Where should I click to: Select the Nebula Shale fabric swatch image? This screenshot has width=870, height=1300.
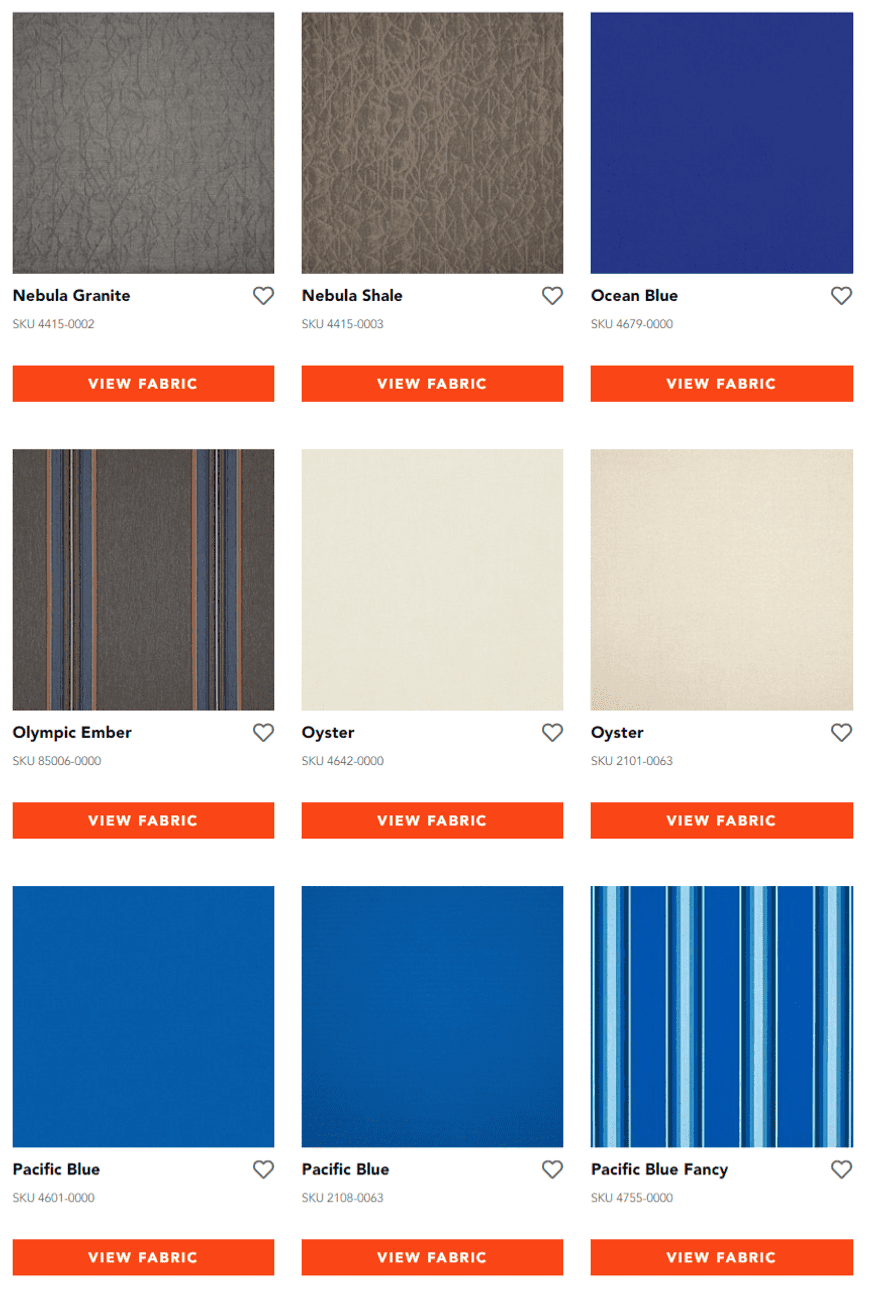click(432, 143)
